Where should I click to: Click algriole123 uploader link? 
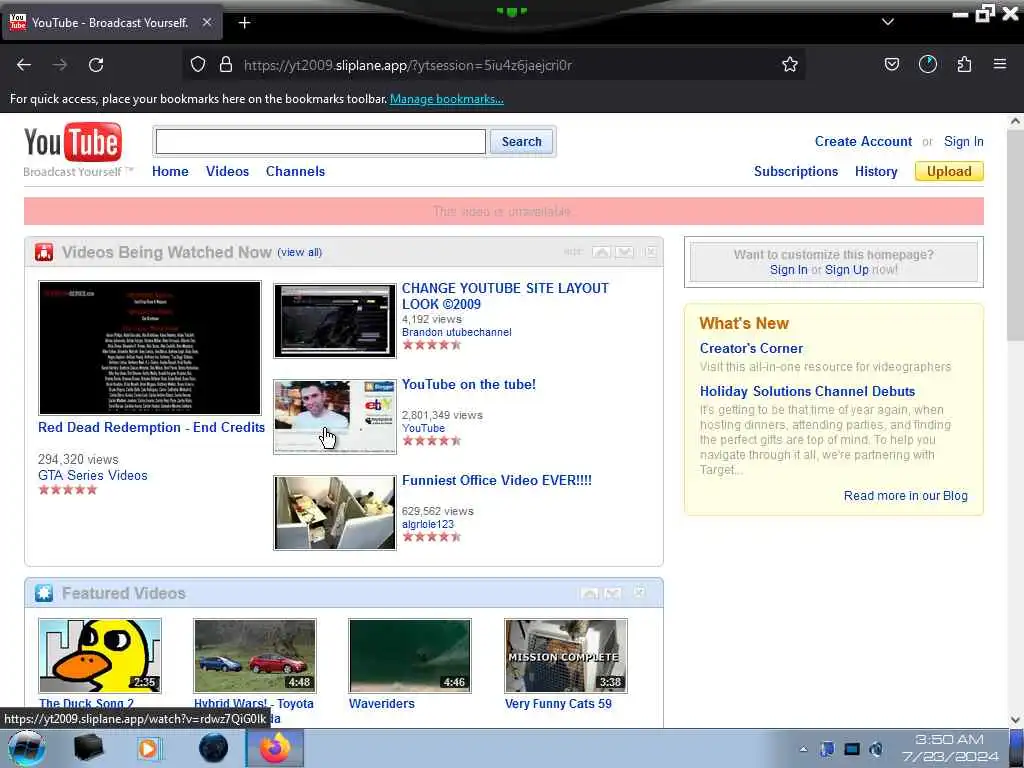(x=428, y=524)
